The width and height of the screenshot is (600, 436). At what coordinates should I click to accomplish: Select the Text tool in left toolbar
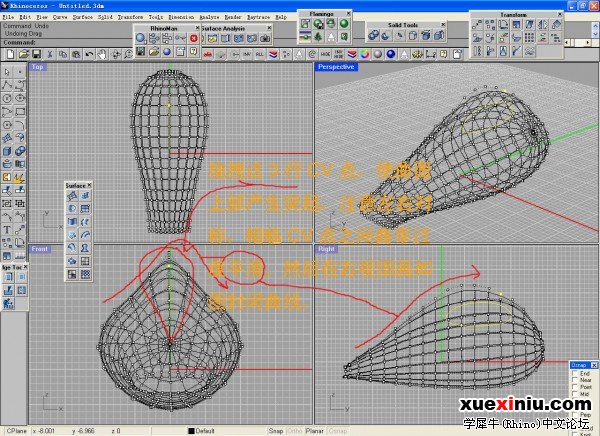pos(7,230)
